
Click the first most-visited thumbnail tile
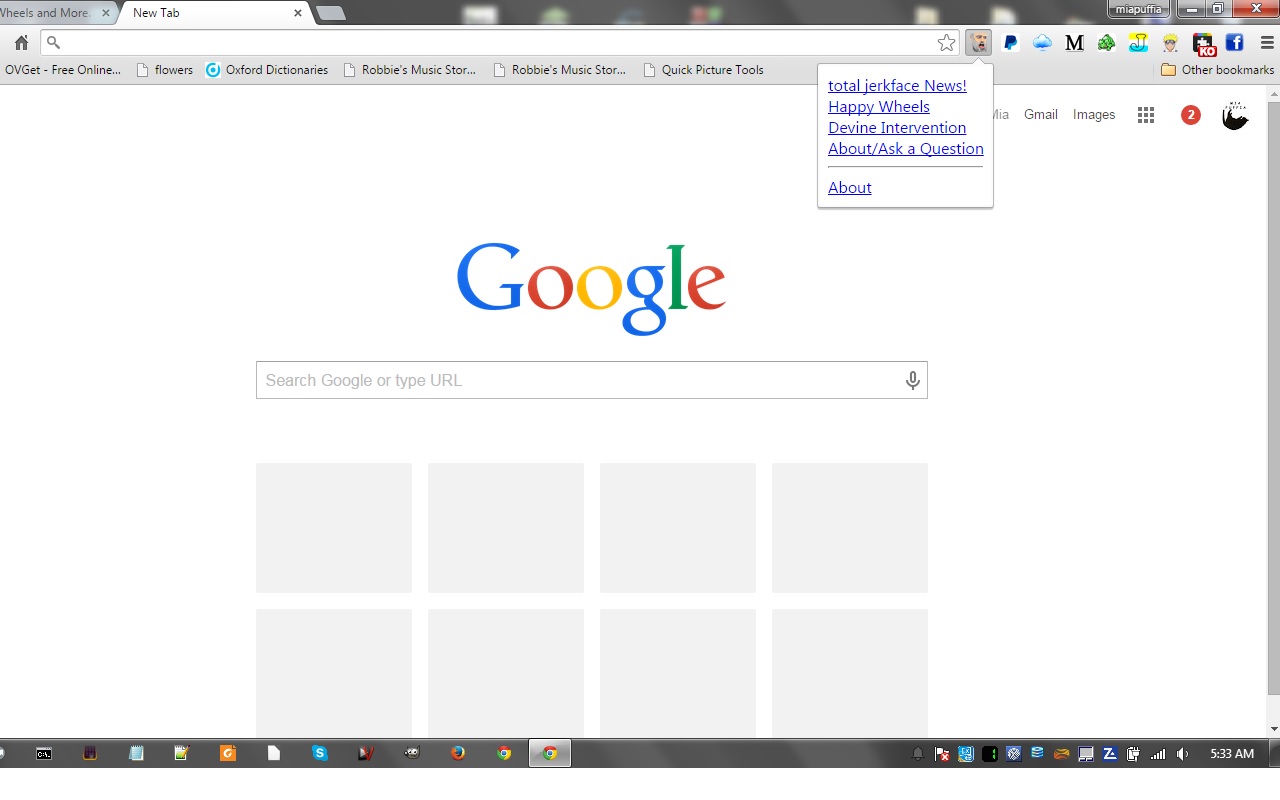point(334,528)
